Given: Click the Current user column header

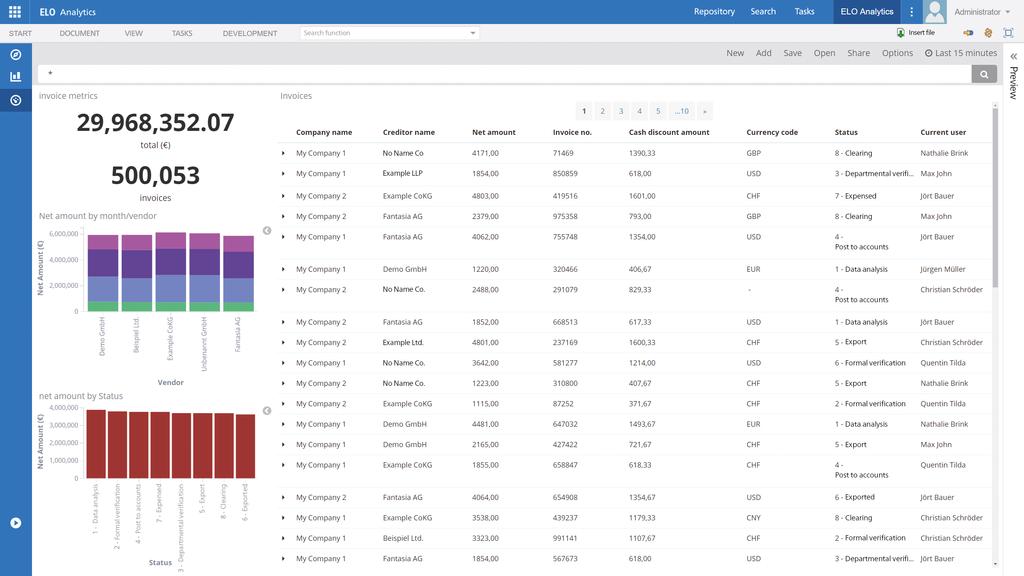Looking at the screenshot, I should pos(943,133).
